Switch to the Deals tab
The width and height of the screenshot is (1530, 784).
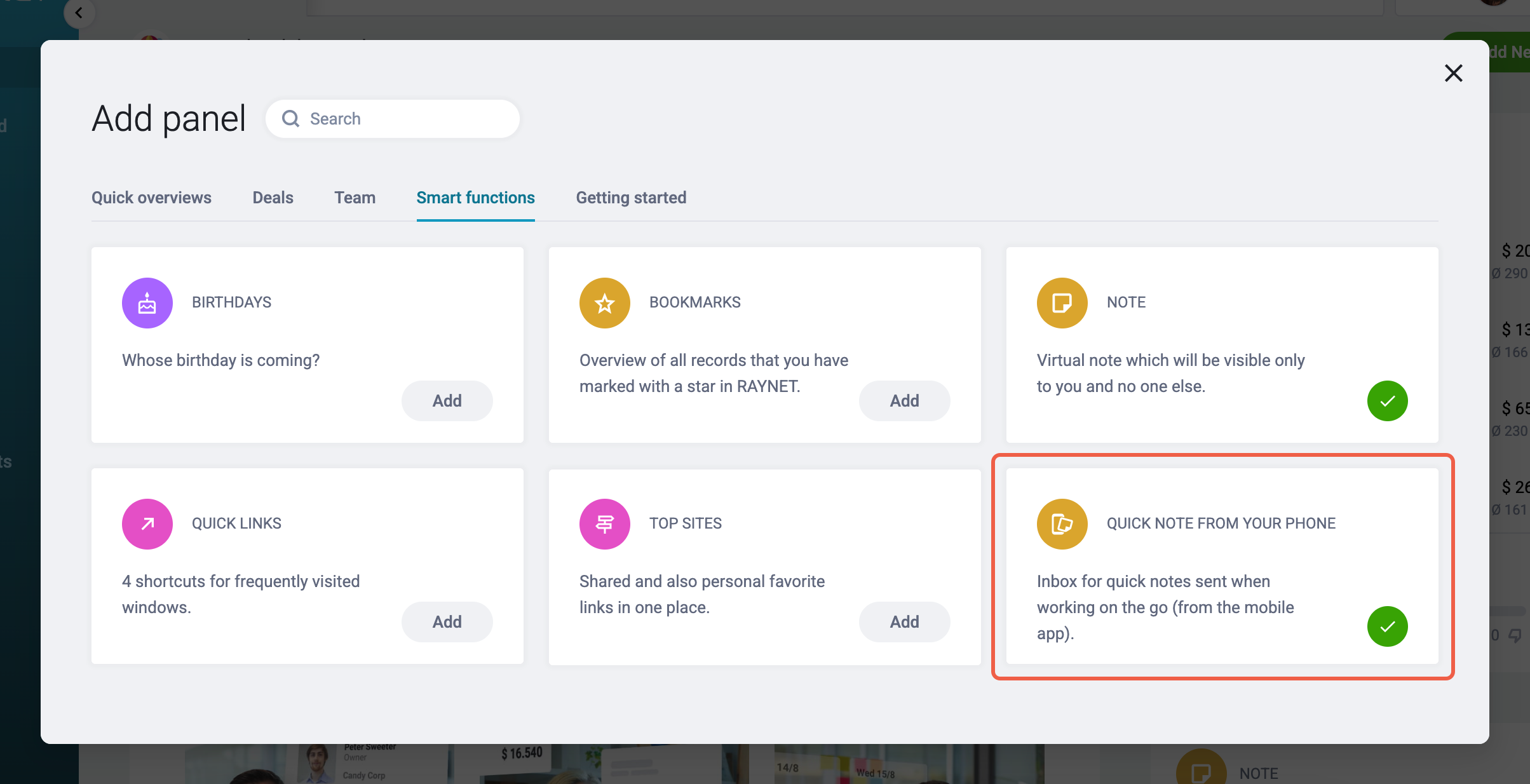coord(273,198)
